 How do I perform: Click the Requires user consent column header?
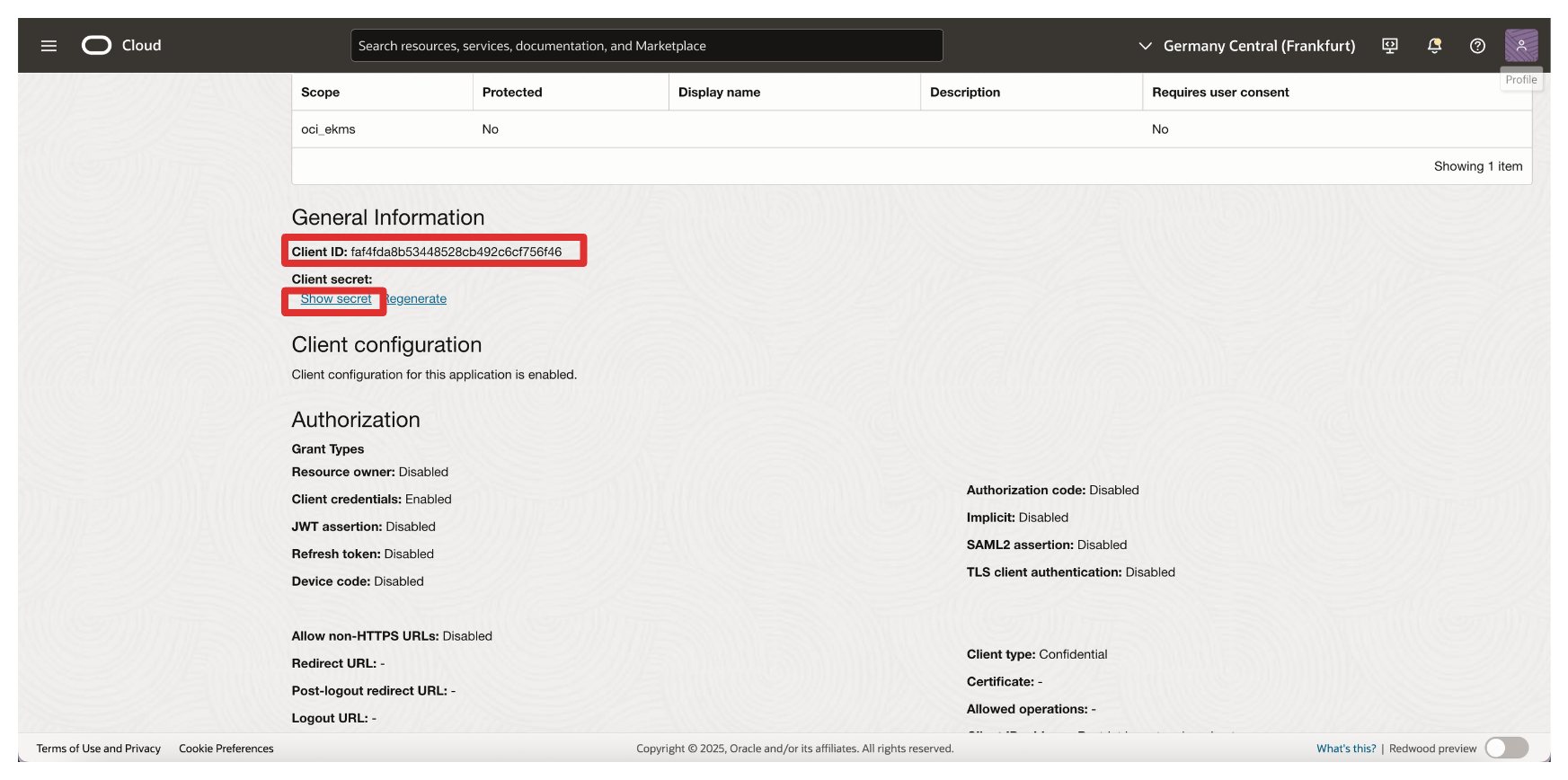click(1220, 93)
